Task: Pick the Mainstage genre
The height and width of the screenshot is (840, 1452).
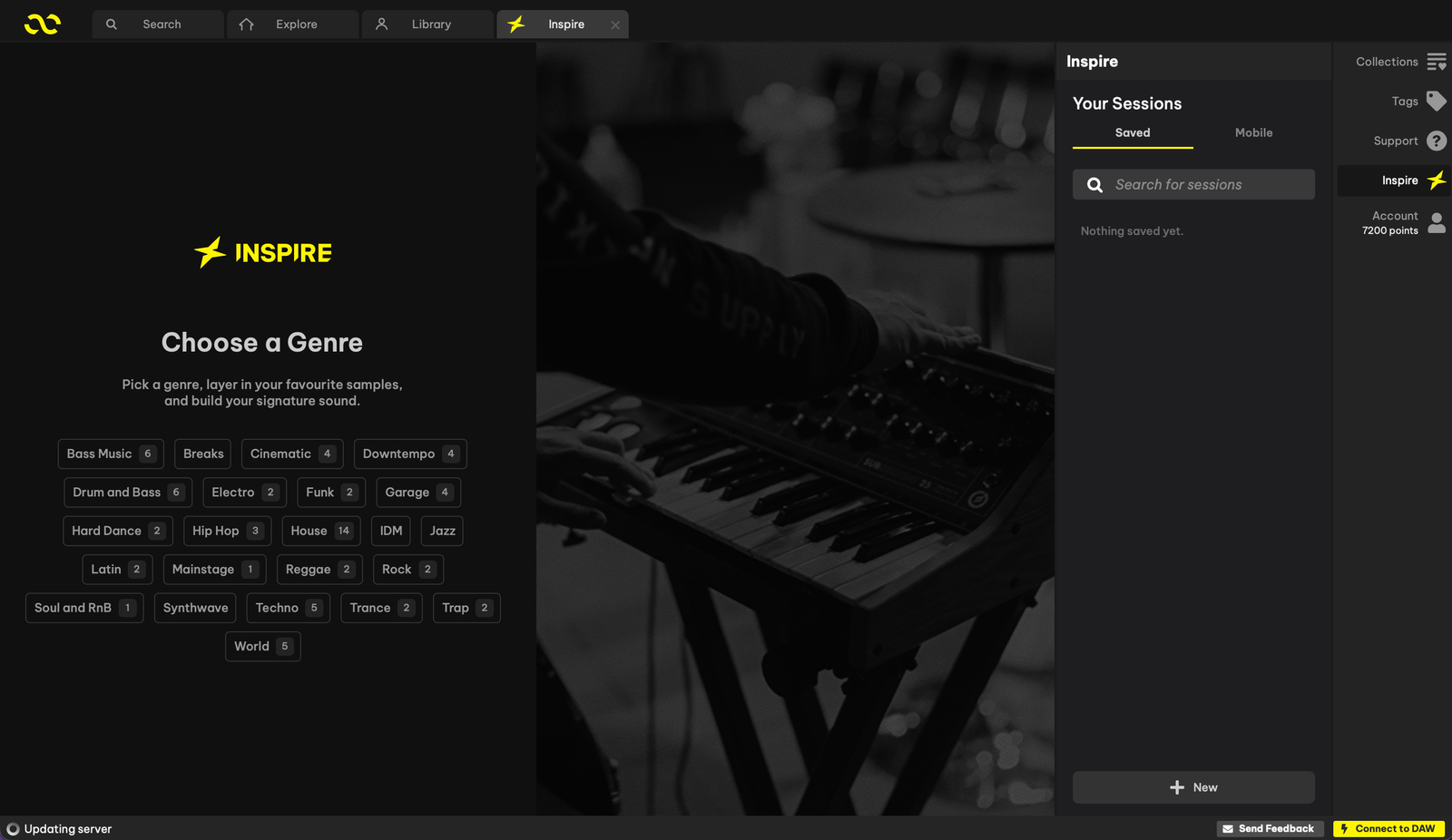Action: pos(215,570)
